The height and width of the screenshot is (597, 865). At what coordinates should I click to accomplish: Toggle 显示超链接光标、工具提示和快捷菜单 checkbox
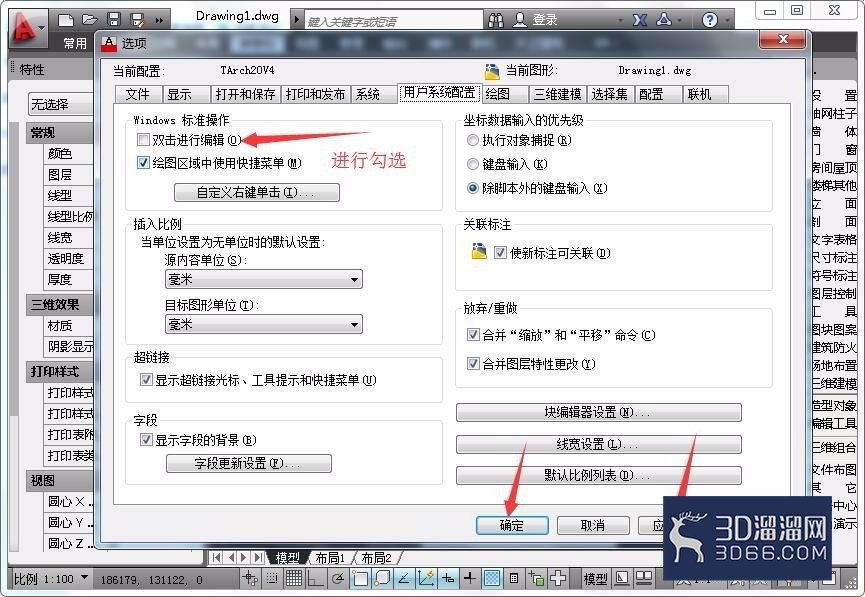[146, 380]
